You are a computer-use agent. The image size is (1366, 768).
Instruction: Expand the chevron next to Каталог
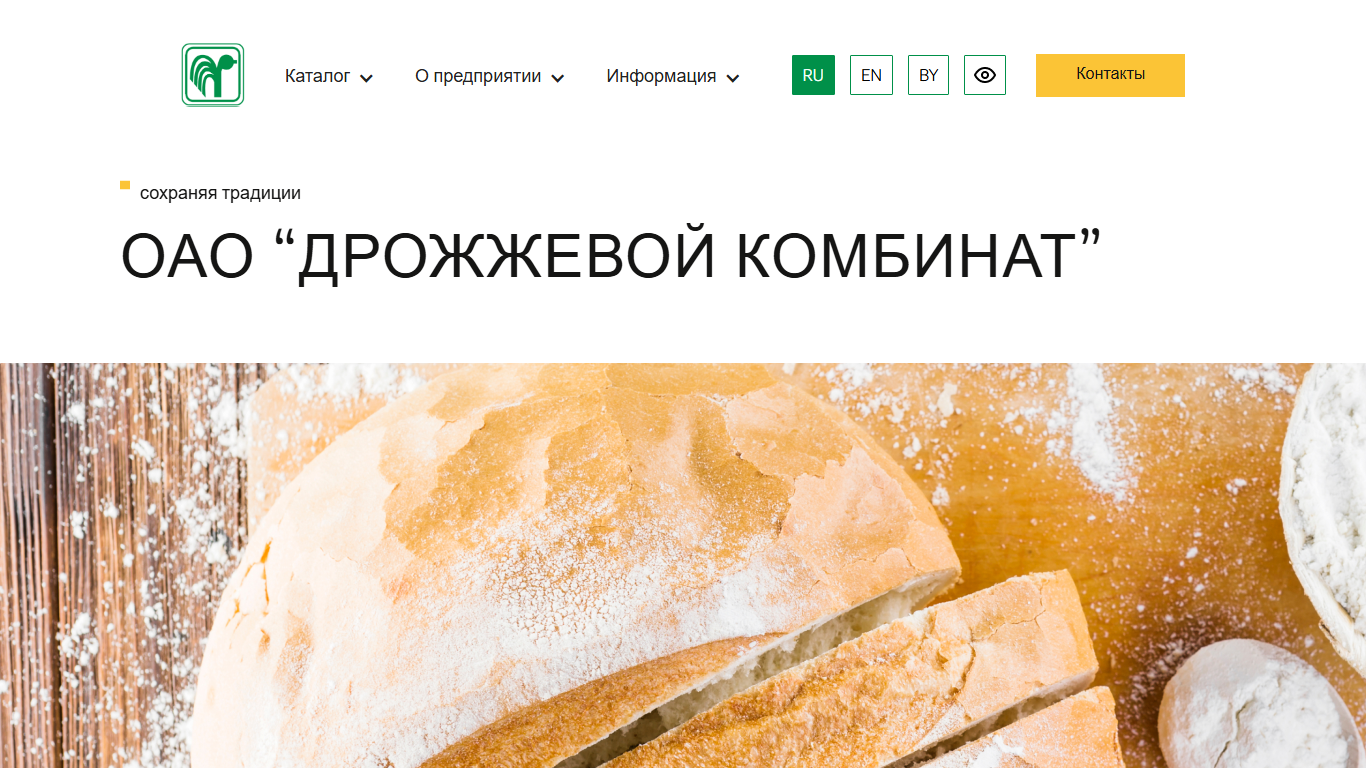coord(366,78)
